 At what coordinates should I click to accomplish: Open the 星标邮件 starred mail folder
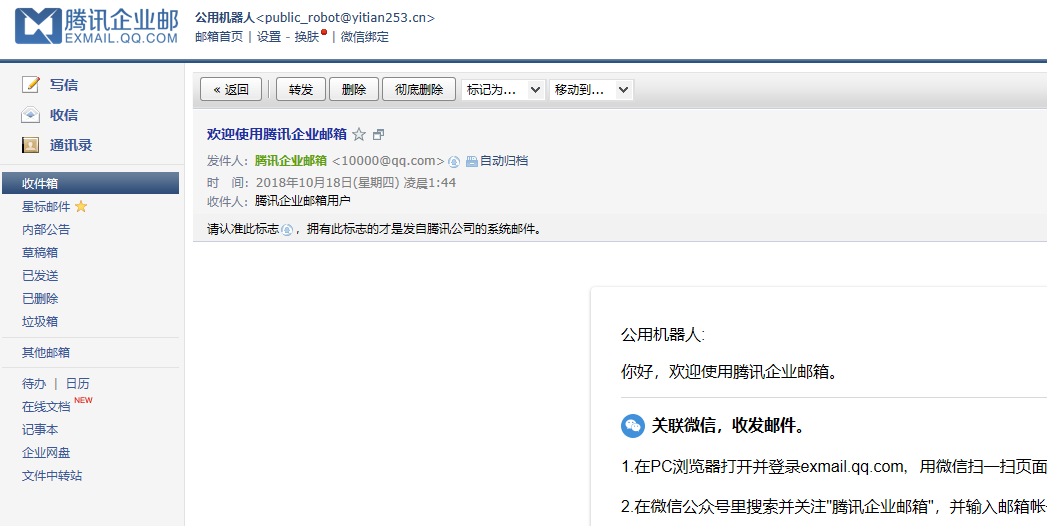46,207
